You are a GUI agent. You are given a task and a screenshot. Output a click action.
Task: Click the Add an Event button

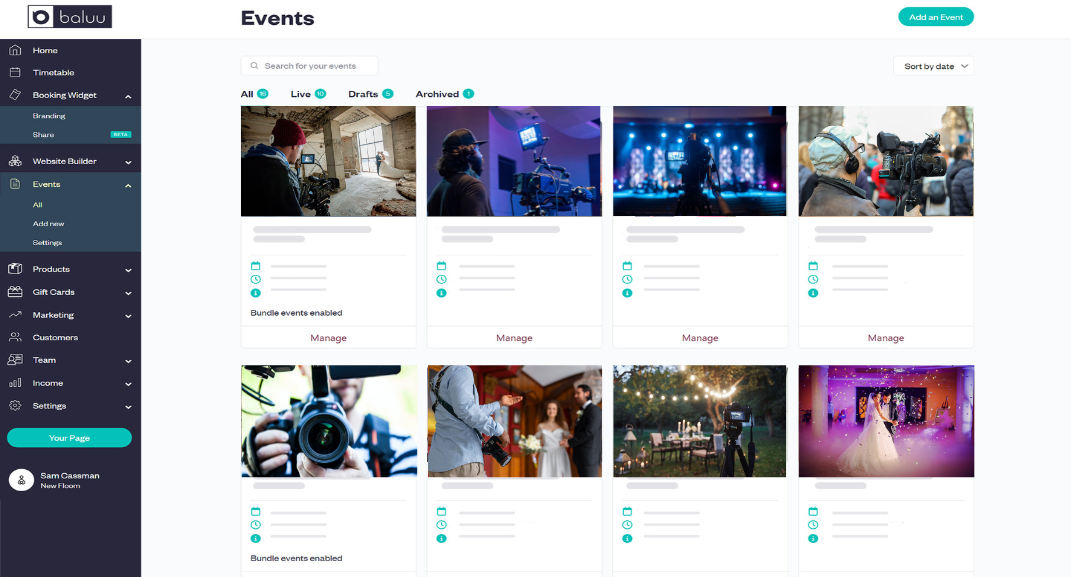(935, 17)
